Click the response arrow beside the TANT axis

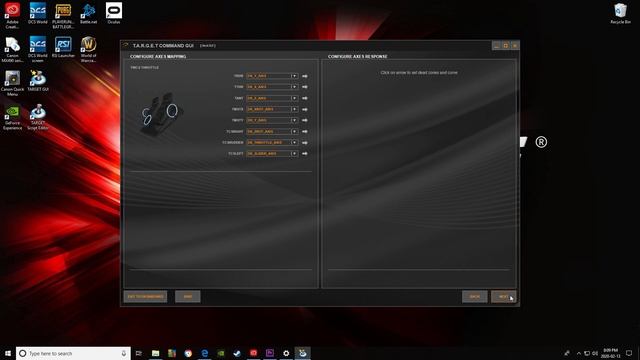coord(304,98)
